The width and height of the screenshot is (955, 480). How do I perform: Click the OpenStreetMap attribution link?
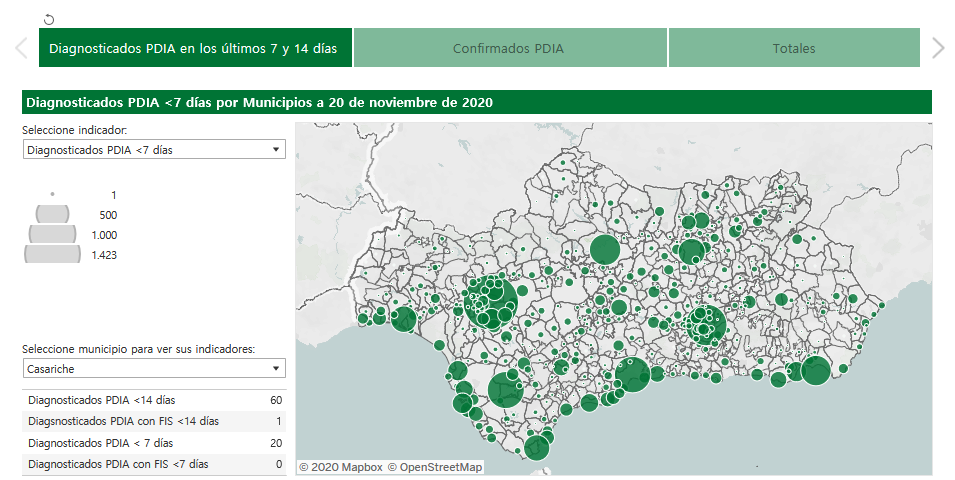click(435, 467)
